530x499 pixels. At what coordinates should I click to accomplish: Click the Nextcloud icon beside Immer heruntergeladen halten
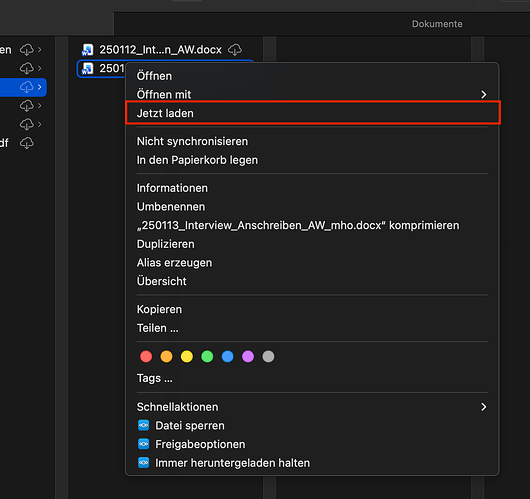[143, 462]
